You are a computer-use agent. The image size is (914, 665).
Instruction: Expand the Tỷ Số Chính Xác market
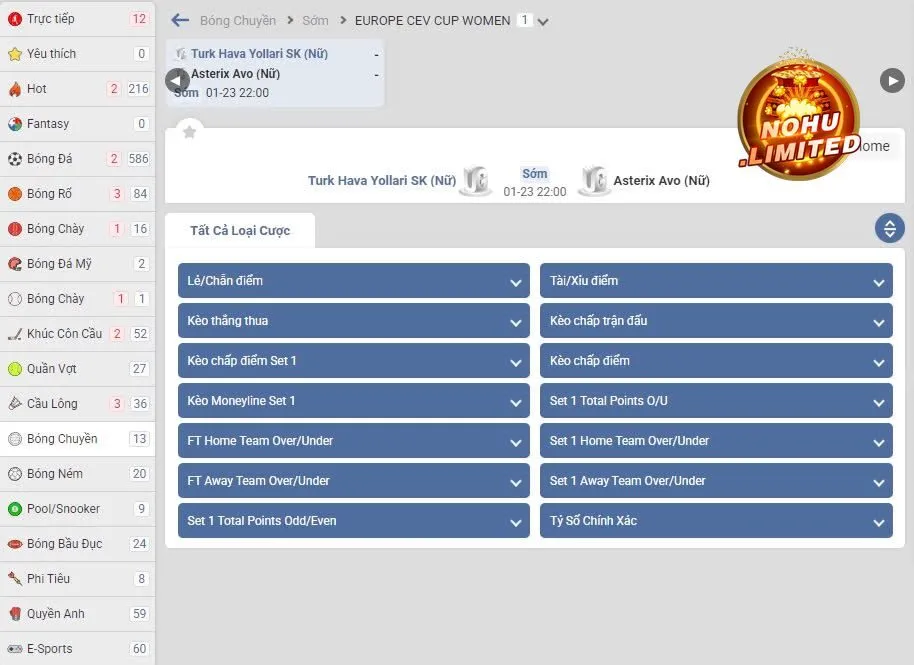click(x=716, y=520)
